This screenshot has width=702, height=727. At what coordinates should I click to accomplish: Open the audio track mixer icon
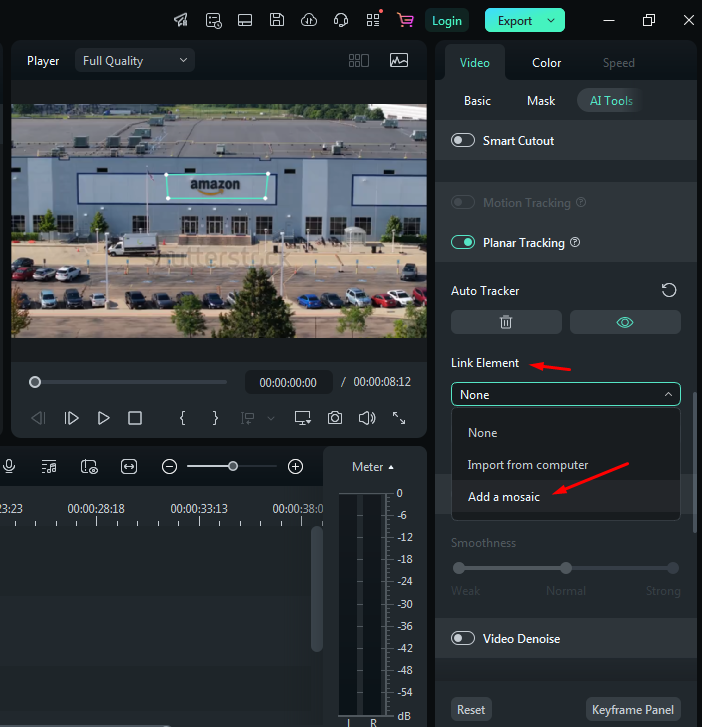49,466
